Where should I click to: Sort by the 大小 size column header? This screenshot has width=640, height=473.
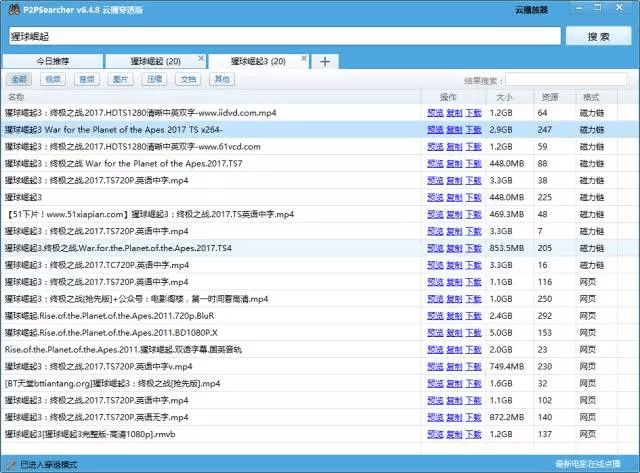coord(510,97)
